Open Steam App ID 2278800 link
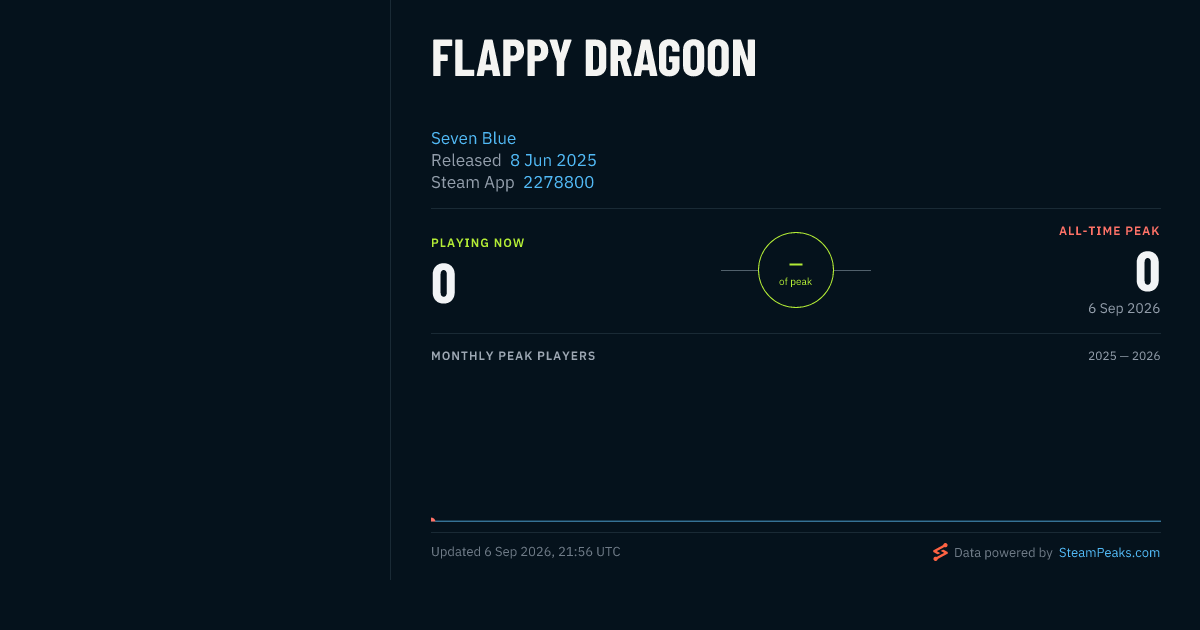1200x630 pixels. tap(558, 182)
